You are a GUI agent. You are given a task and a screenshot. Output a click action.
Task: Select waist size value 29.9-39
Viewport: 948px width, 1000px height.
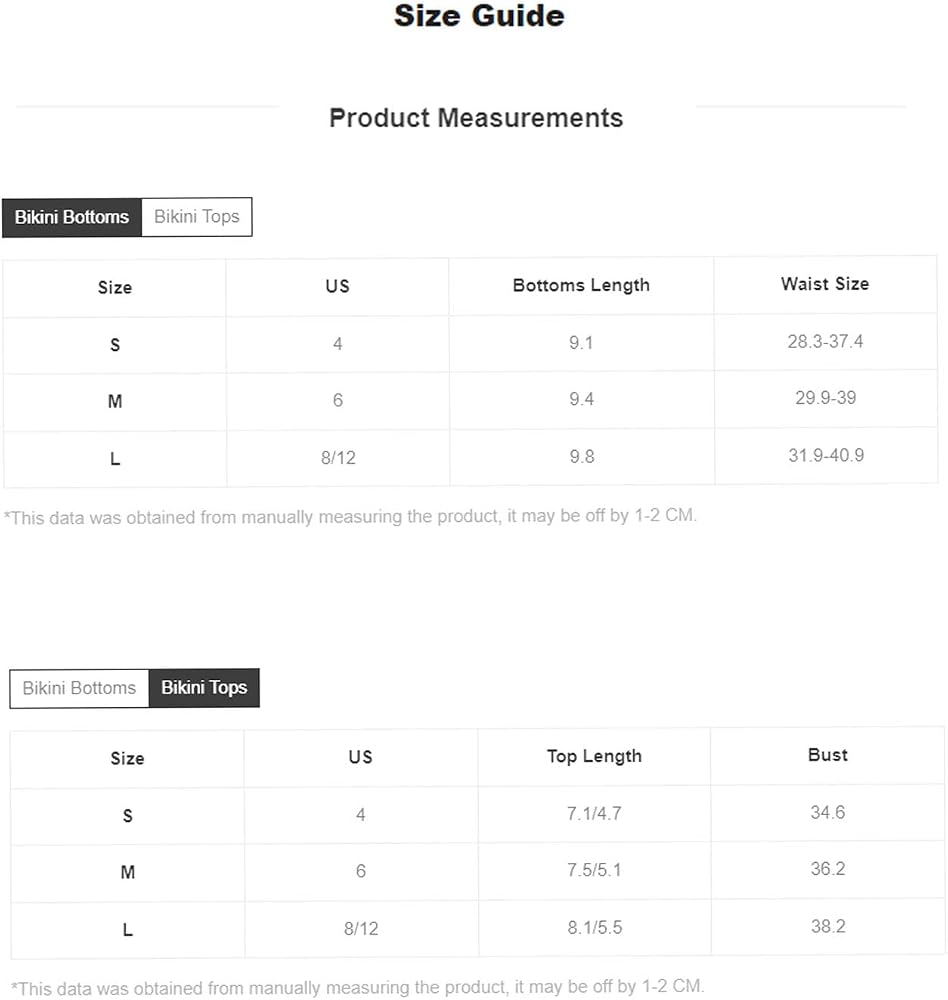click(x=826, y=398)
